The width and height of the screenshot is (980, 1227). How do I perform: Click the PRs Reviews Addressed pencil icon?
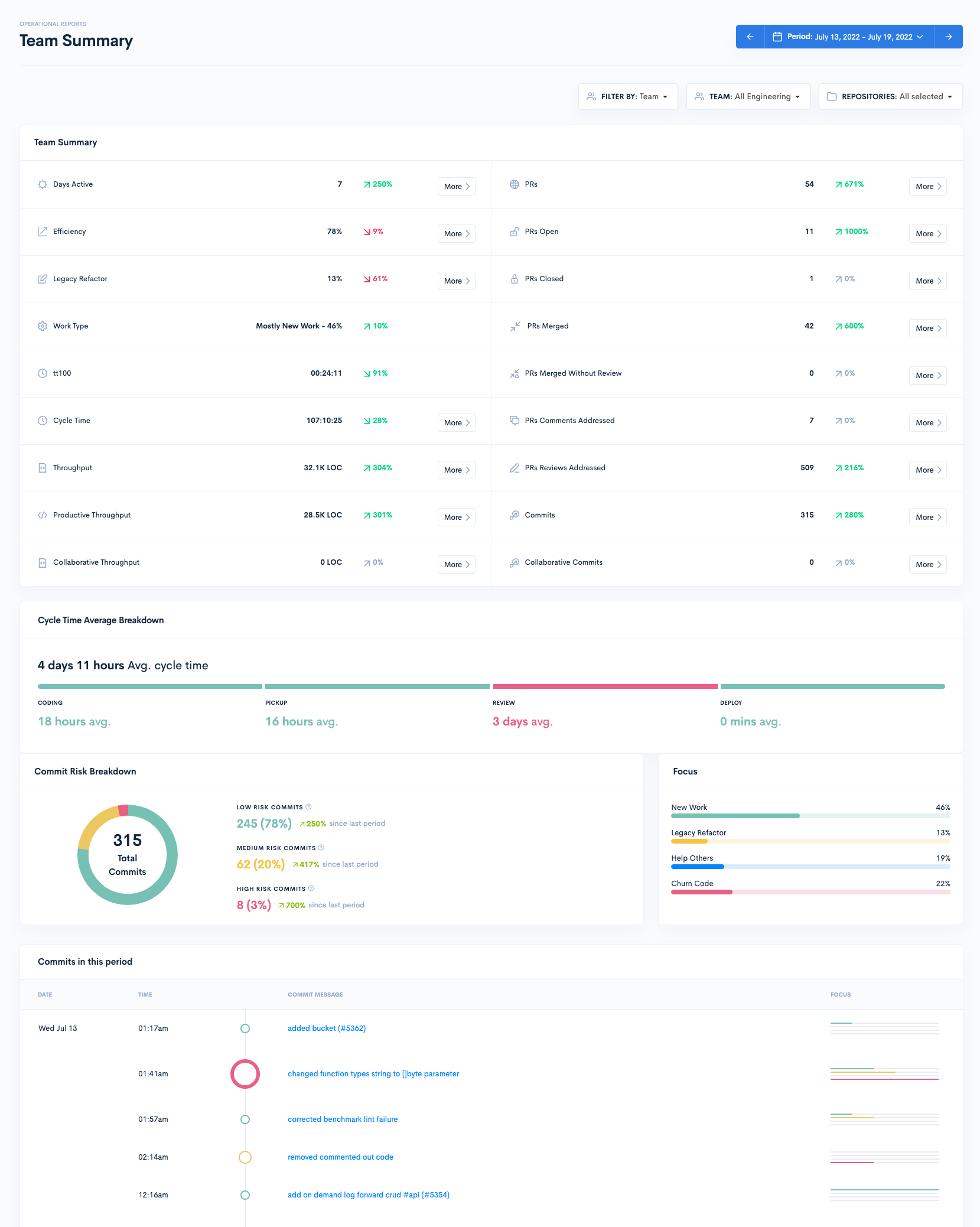(515, 468)
